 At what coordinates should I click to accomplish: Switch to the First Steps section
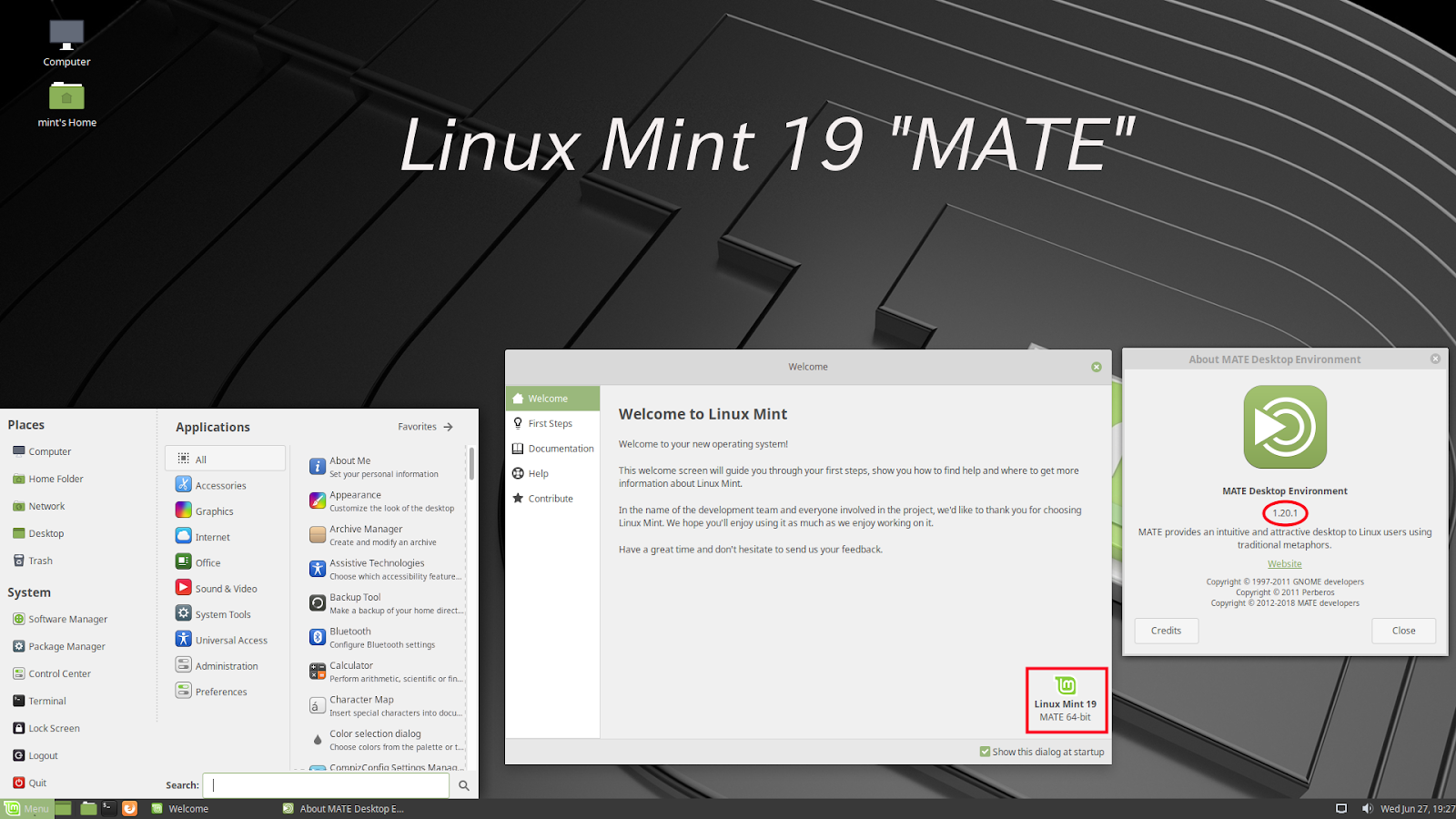click(x=550, y=422)
